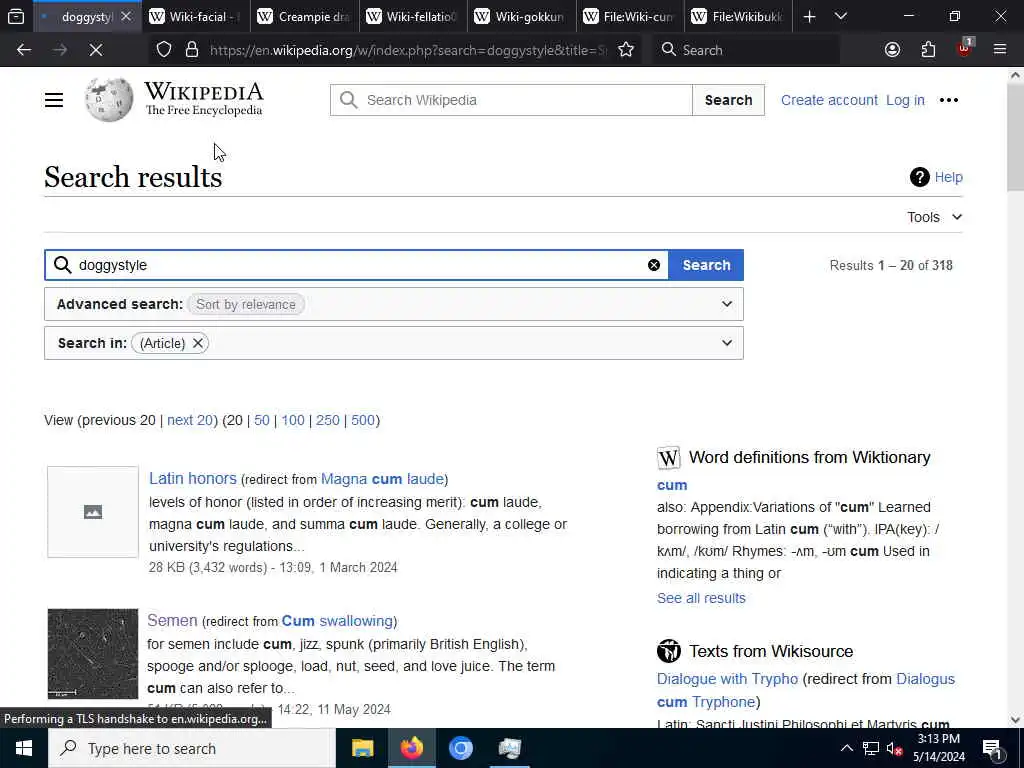
Task: Click the Firefox back arrow
Action: 24,50
